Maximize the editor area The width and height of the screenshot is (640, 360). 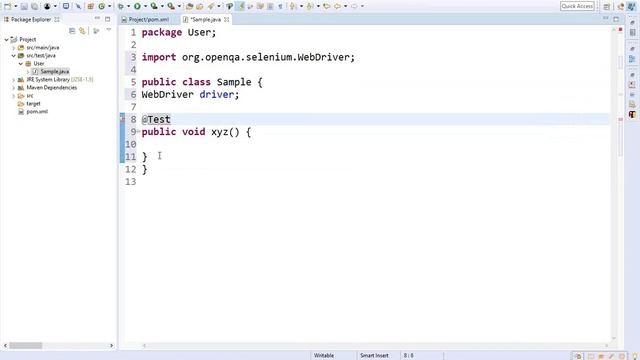(x=616, y=19)
